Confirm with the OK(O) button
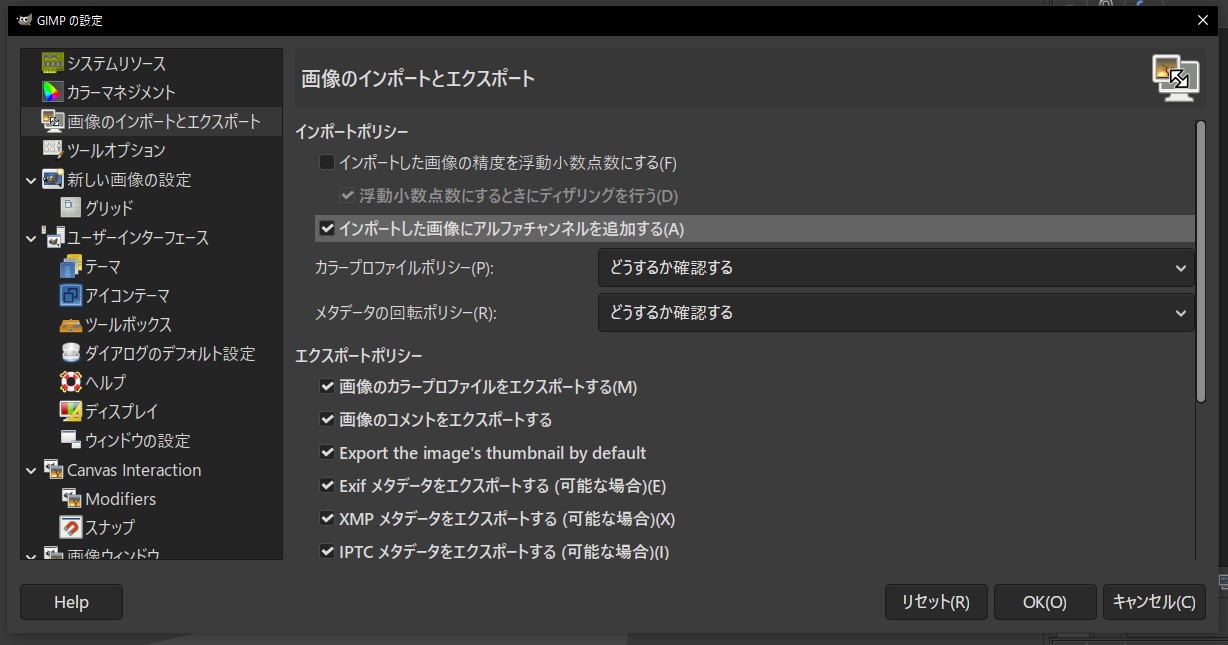Screen dimensions: 1228x645 [x=1045, y=602]
